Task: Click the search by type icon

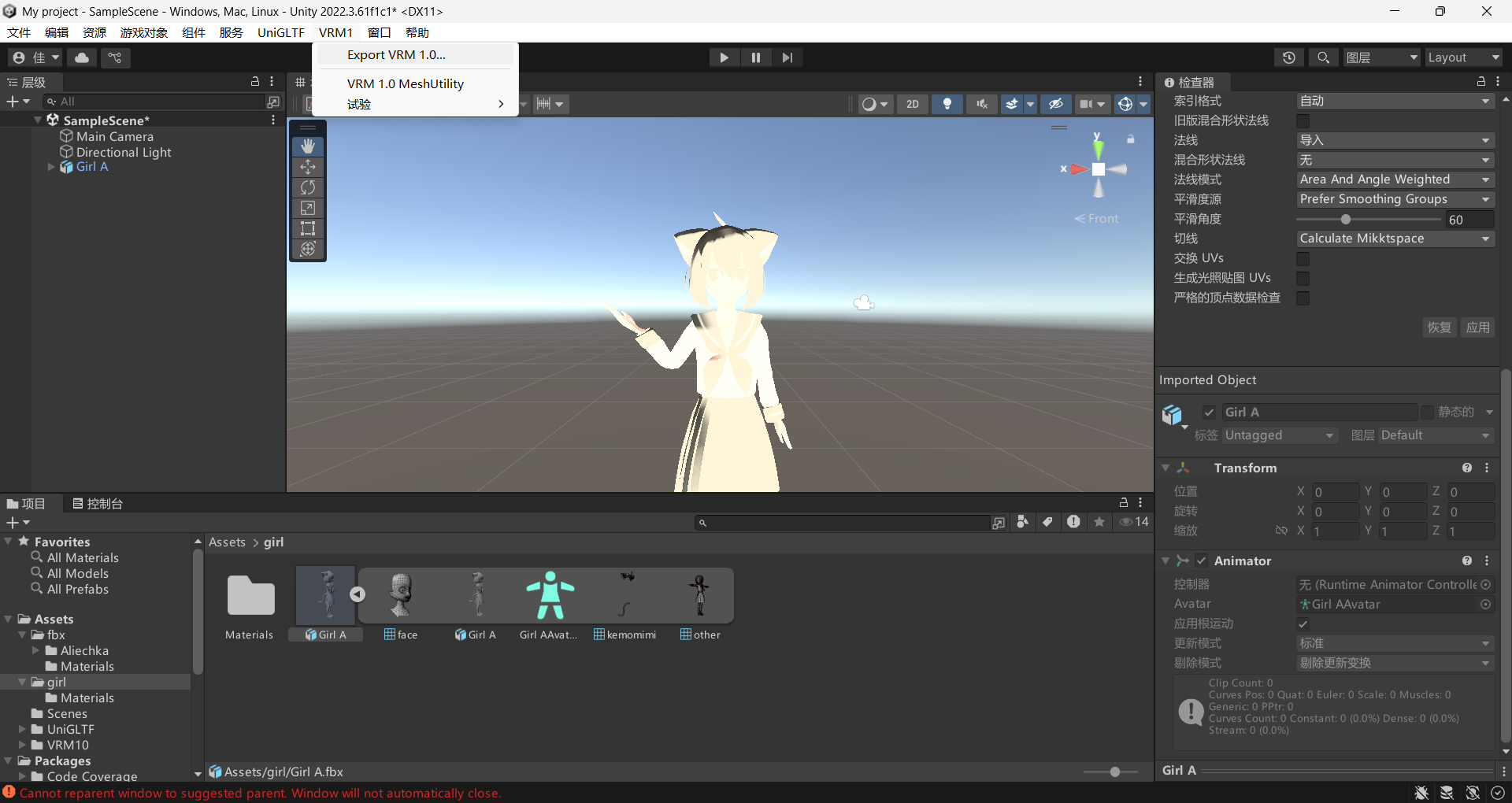Action: (1022, 522)
